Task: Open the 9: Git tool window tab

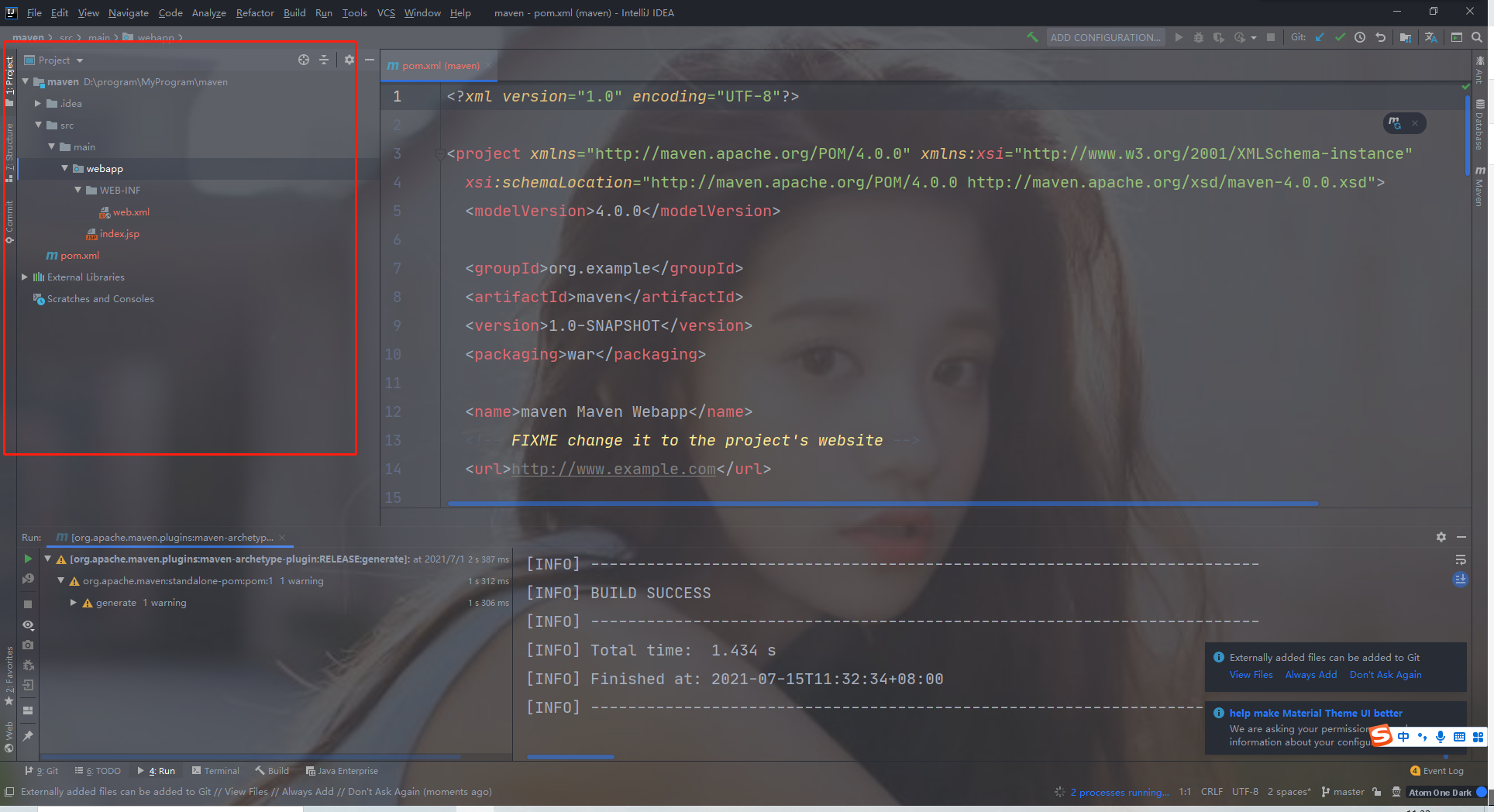Action: pos(41,771)
